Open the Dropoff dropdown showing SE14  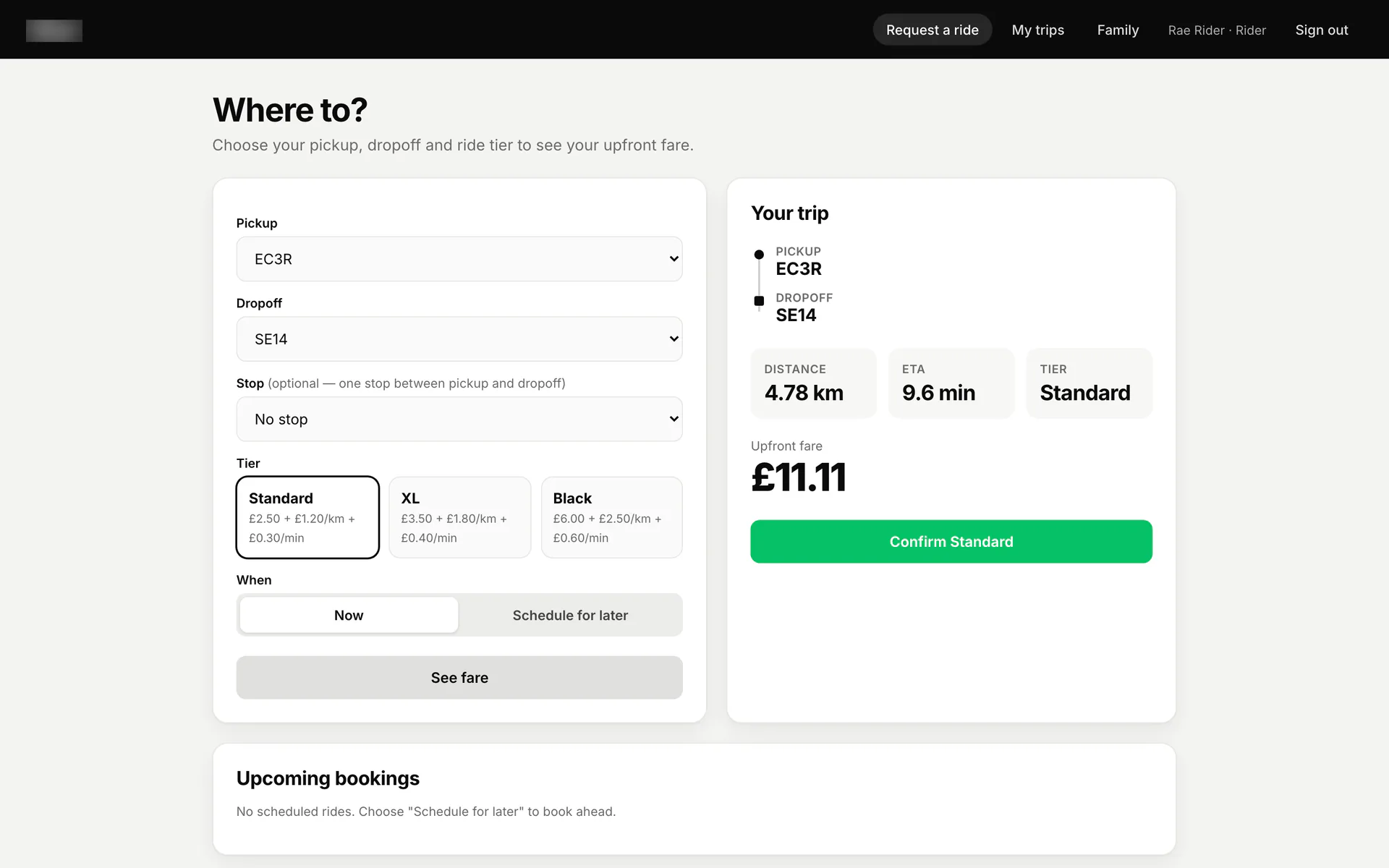(459, 339)
